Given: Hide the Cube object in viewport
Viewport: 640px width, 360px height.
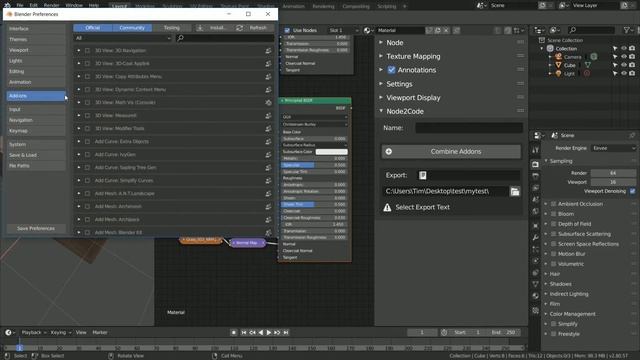Looking at the screenshot, I should coord(624,65).
